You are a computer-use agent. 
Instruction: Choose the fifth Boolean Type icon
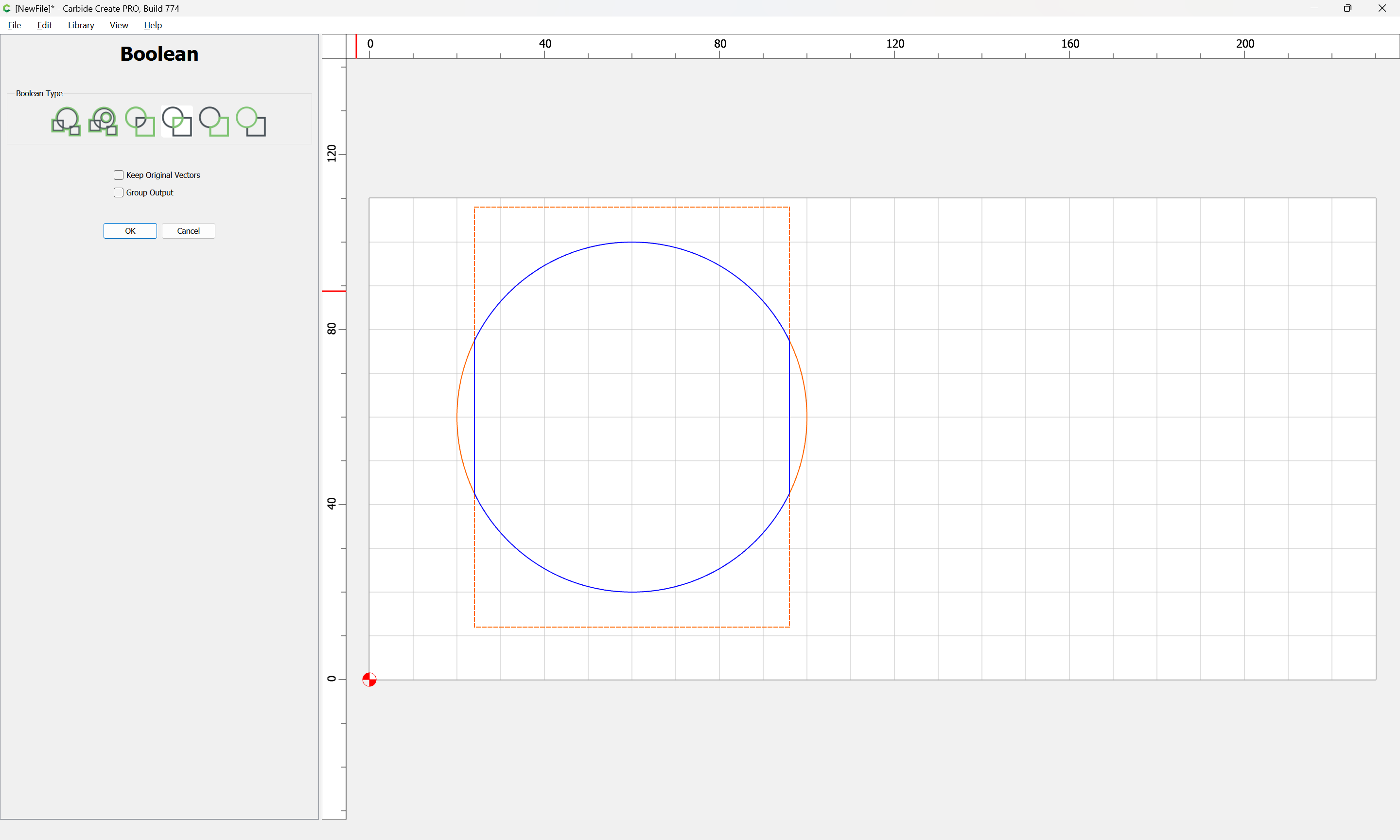pyautogui.click(x=214, y=121)
